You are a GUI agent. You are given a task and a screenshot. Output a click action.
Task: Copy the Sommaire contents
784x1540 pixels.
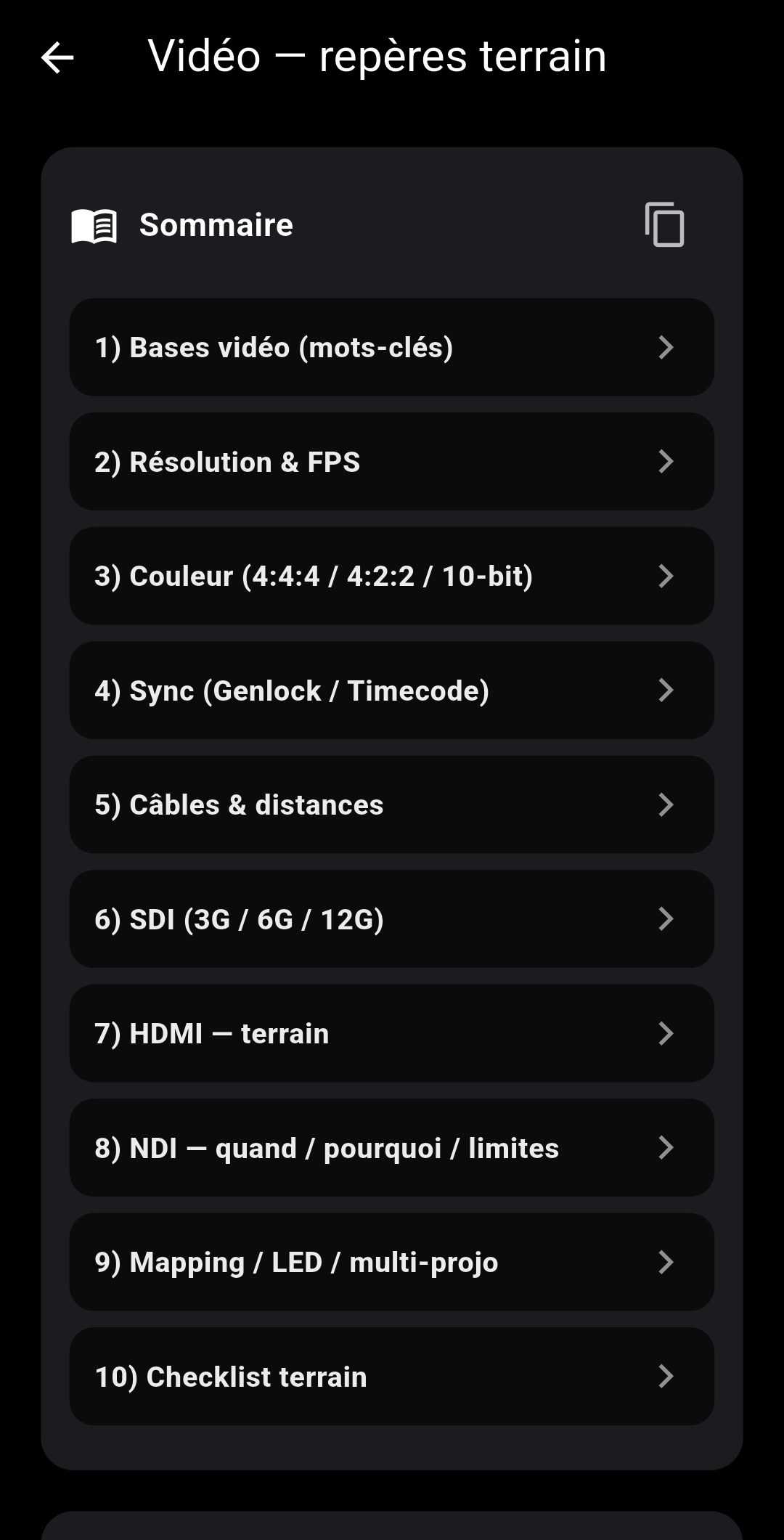click(x=664, y=225)
